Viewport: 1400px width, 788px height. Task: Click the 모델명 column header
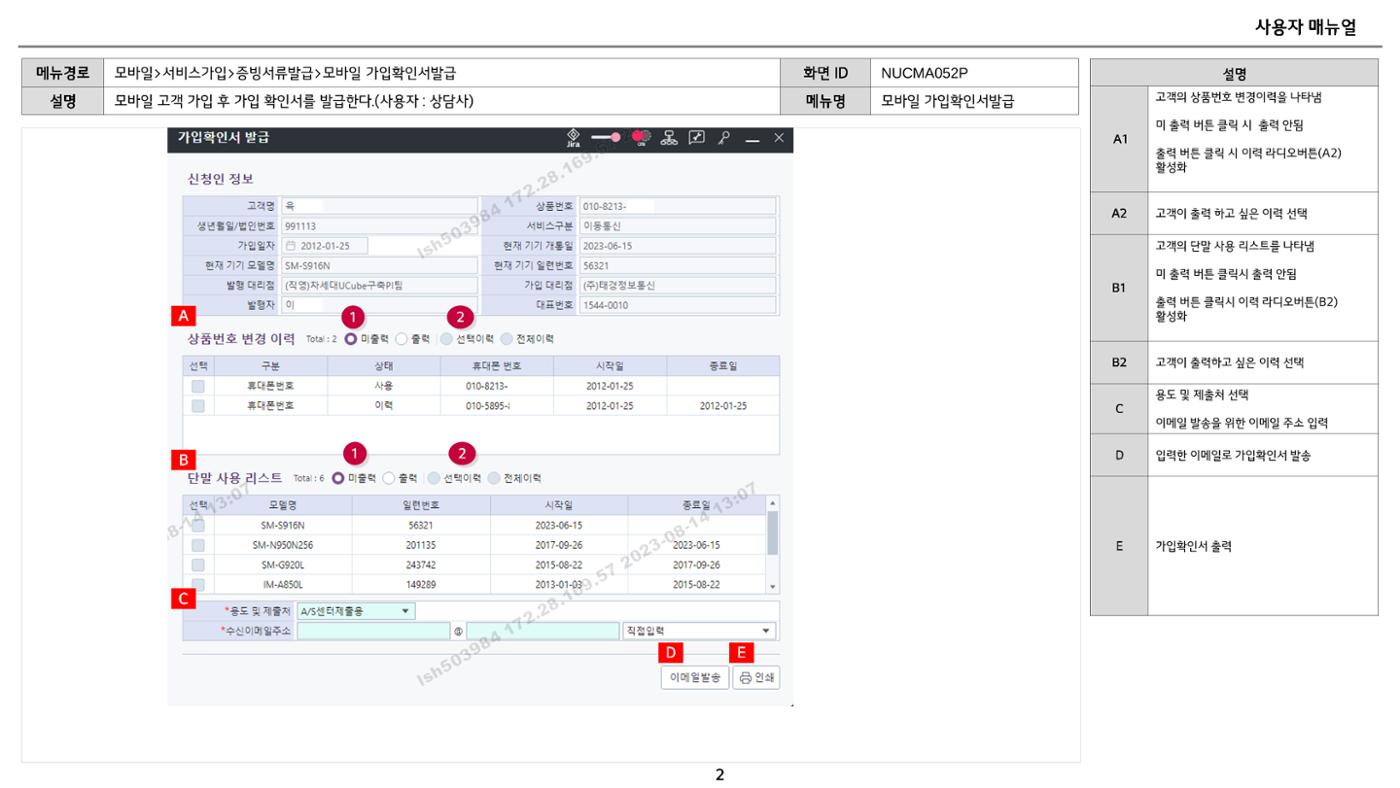tap(282, 506)
